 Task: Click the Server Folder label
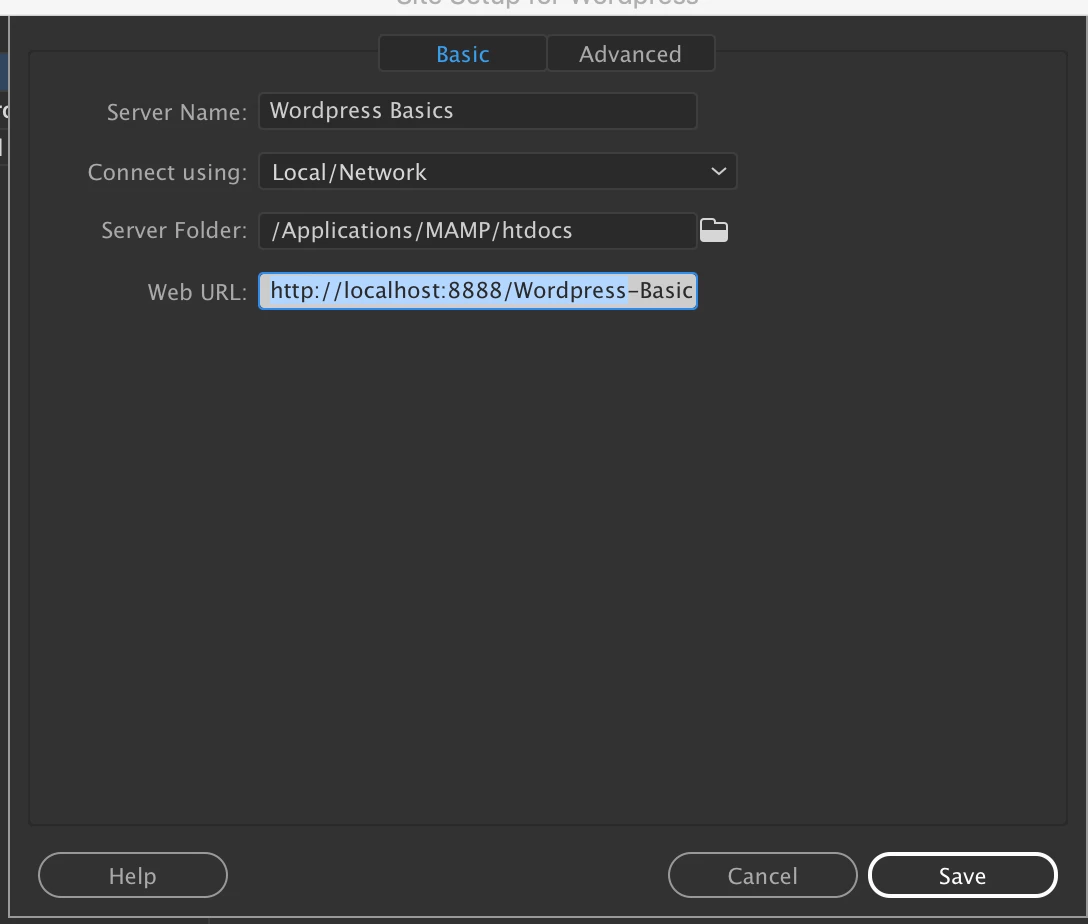[x=174, y=230]
